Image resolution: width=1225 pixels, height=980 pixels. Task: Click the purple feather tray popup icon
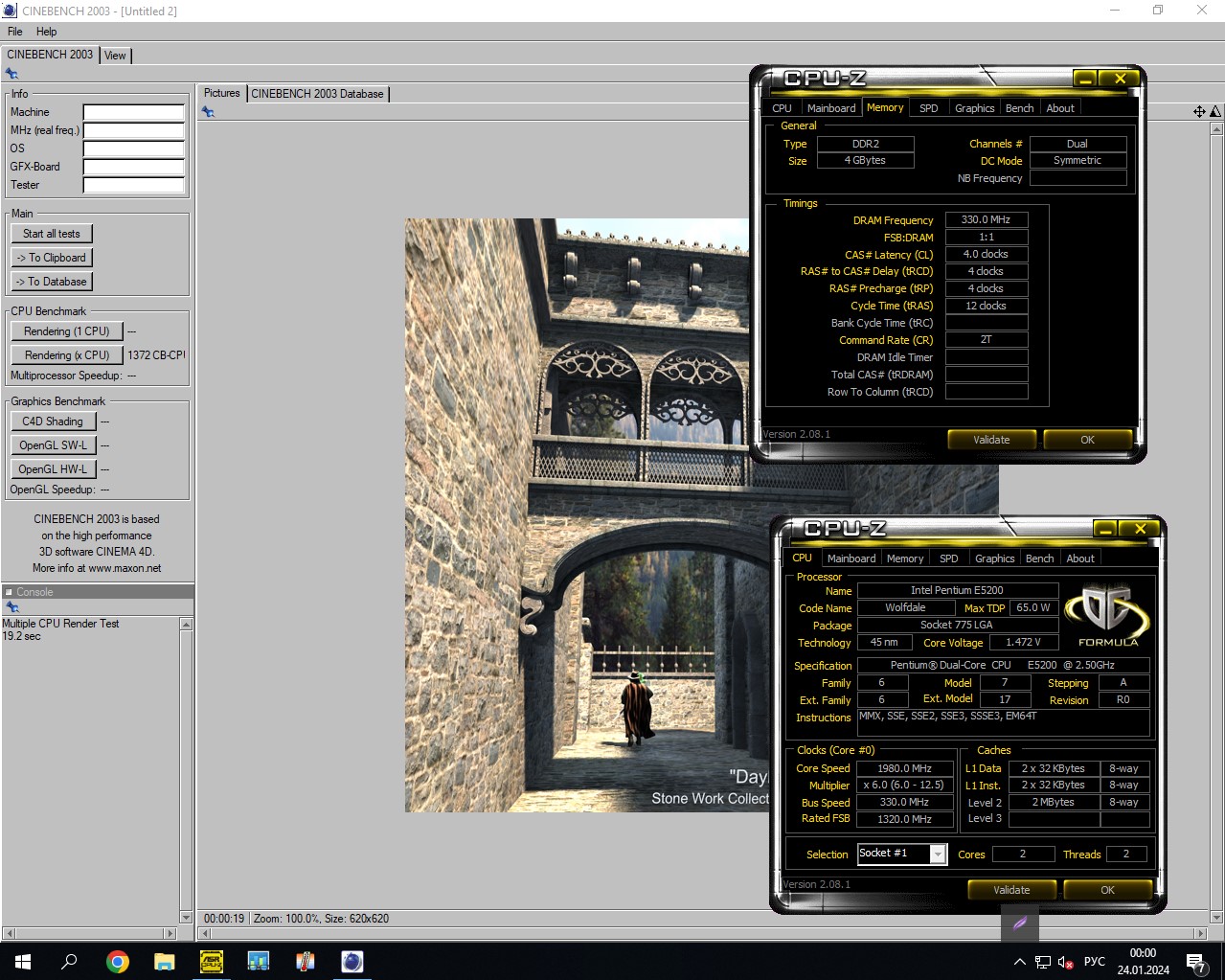tap(1020, 923)
